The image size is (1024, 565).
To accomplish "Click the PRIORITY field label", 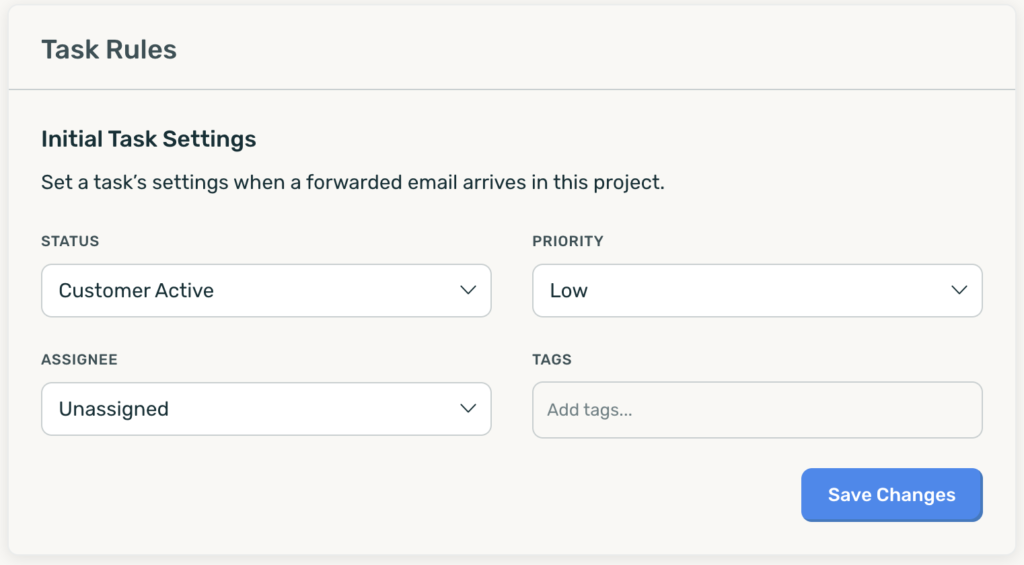I will pos(568,241).
